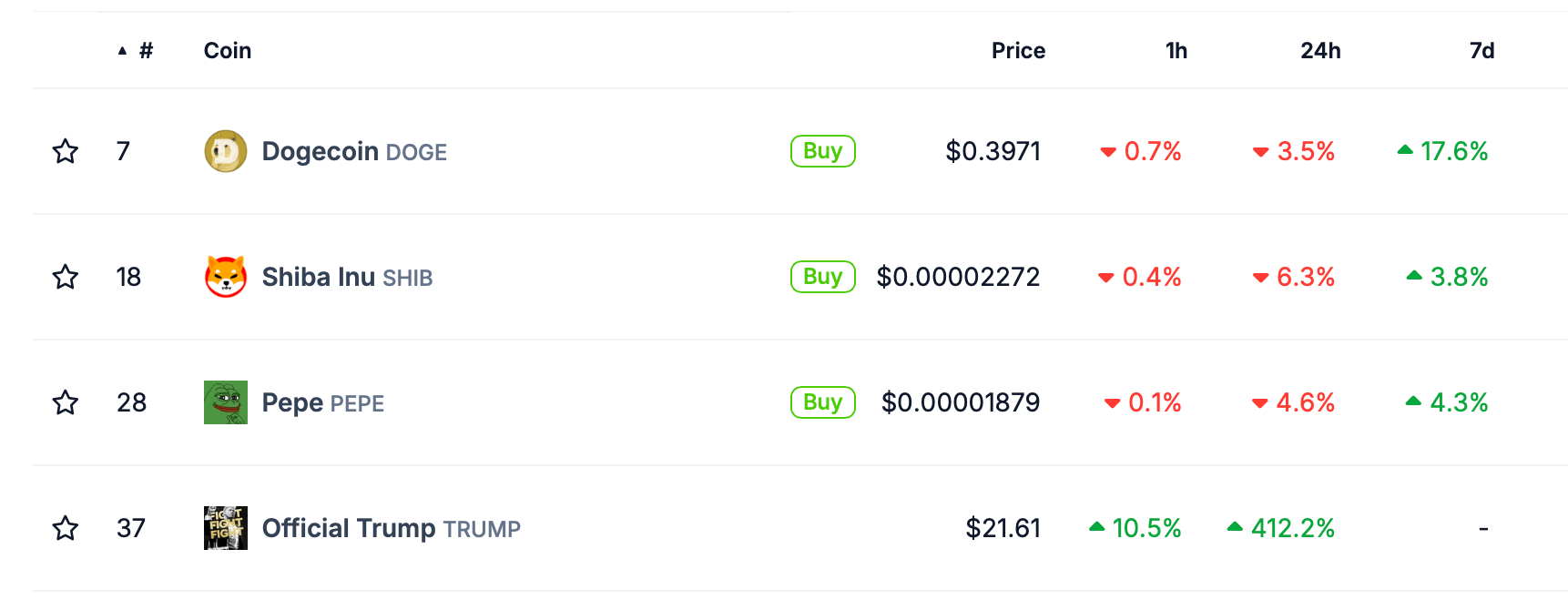The width and height of the screenshot is (1568, 610).
Task: Favorite Dogecoin using its star icon
Action: [66, 151]
